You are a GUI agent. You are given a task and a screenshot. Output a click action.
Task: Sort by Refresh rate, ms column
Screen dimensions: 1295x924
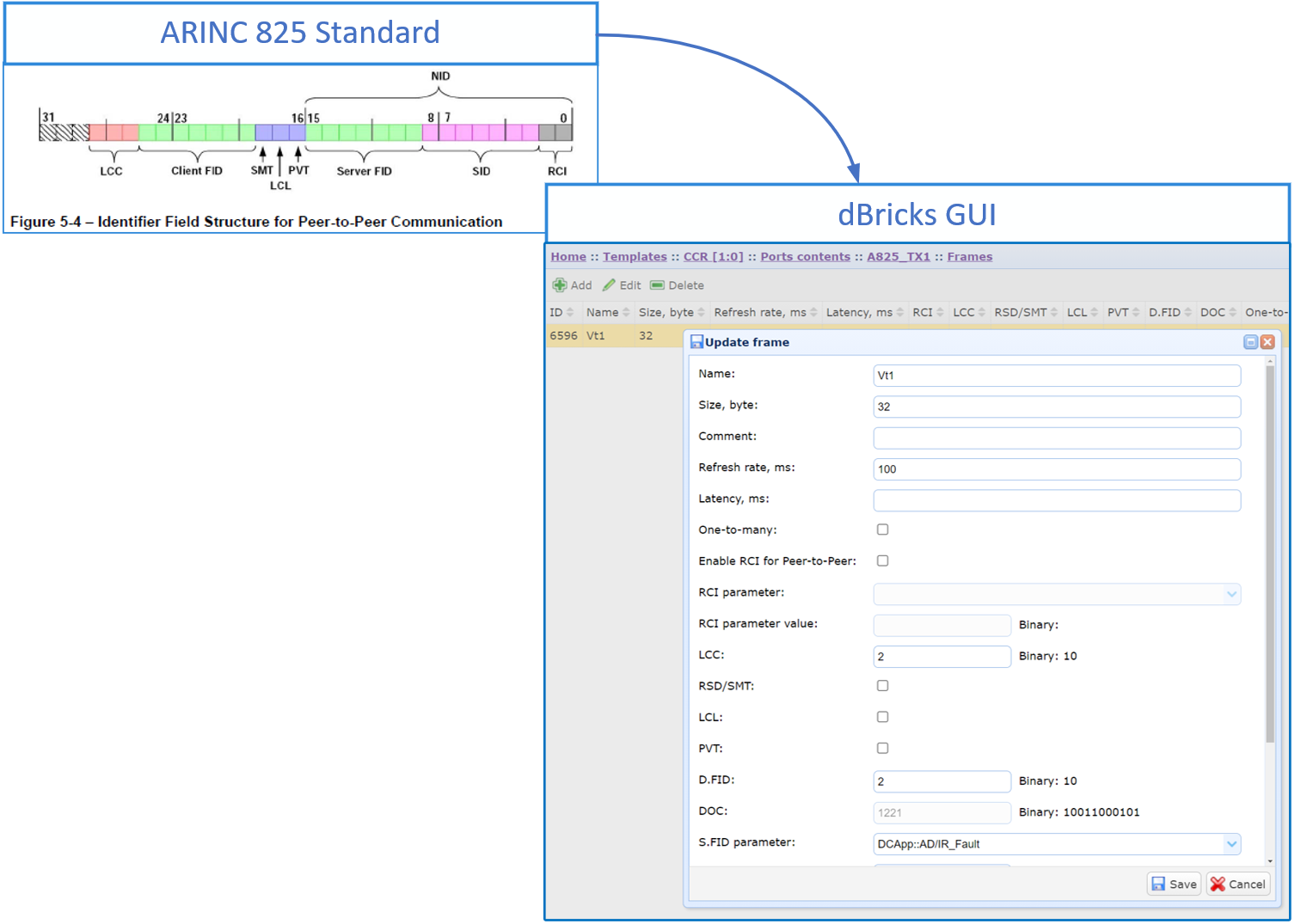765,312
